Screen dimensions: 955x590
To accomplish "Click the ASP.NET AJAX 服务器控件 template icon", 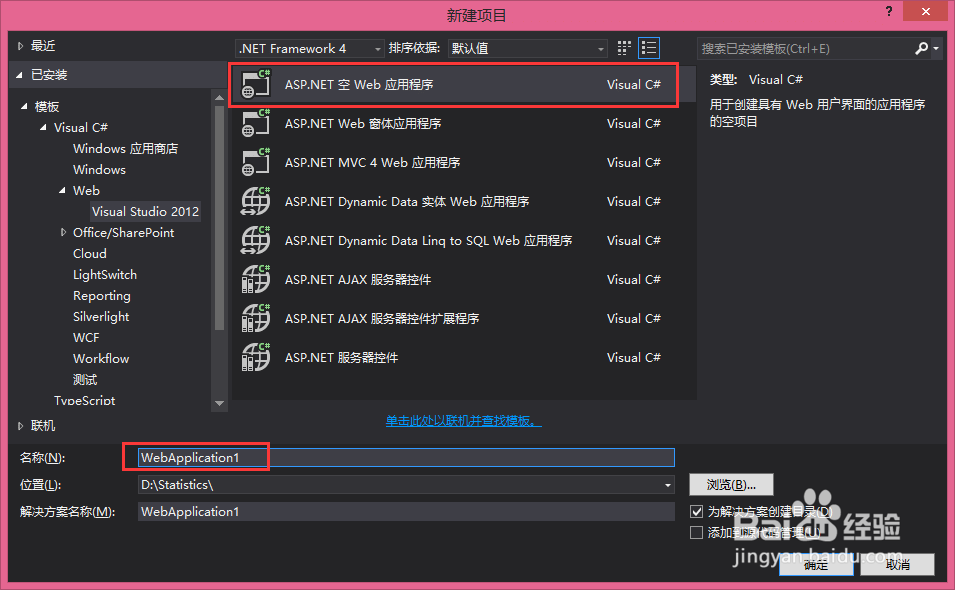I will pos(256,279).
